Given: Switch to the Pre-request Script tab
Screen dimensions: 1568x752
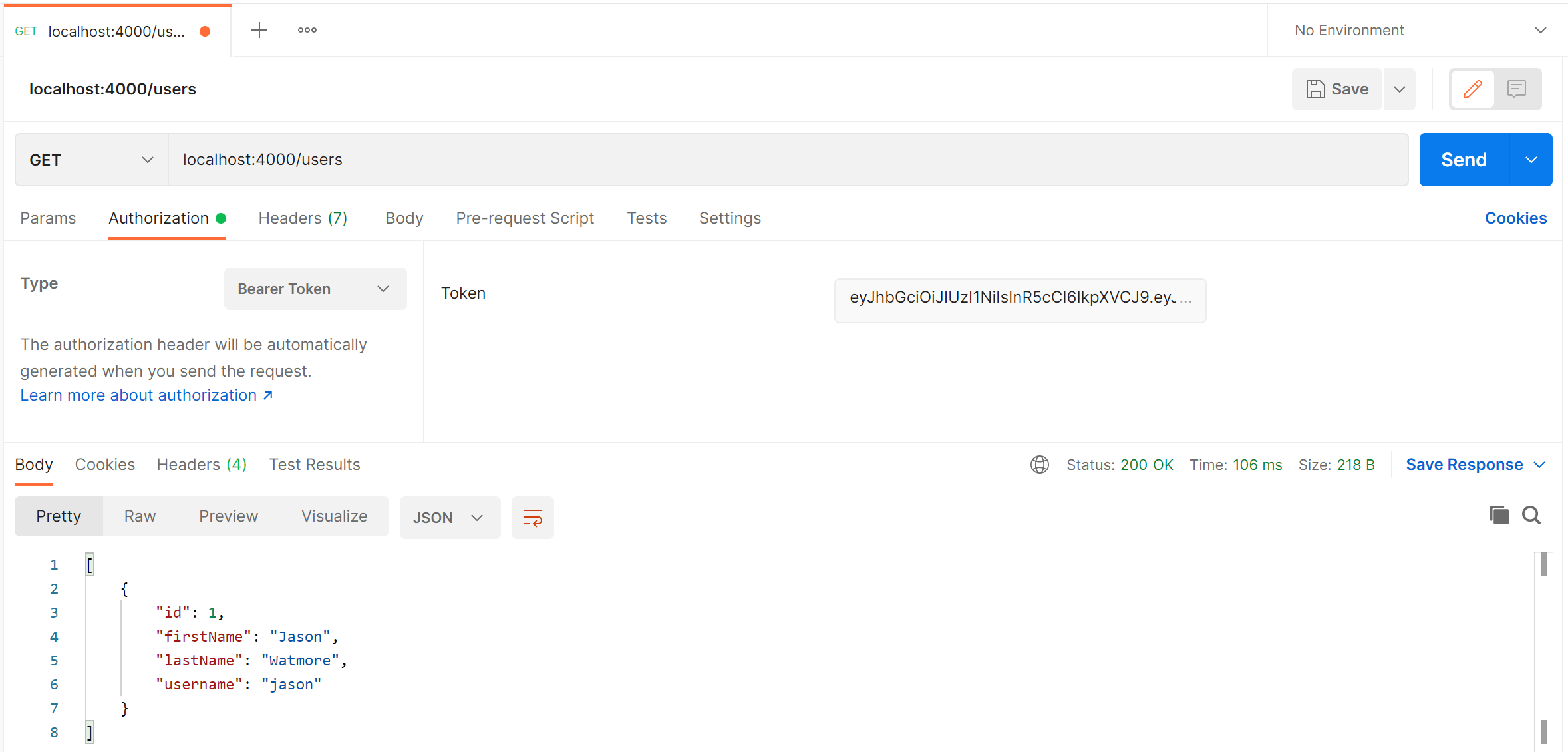Looking at the screenshot, I should [525, 218].
